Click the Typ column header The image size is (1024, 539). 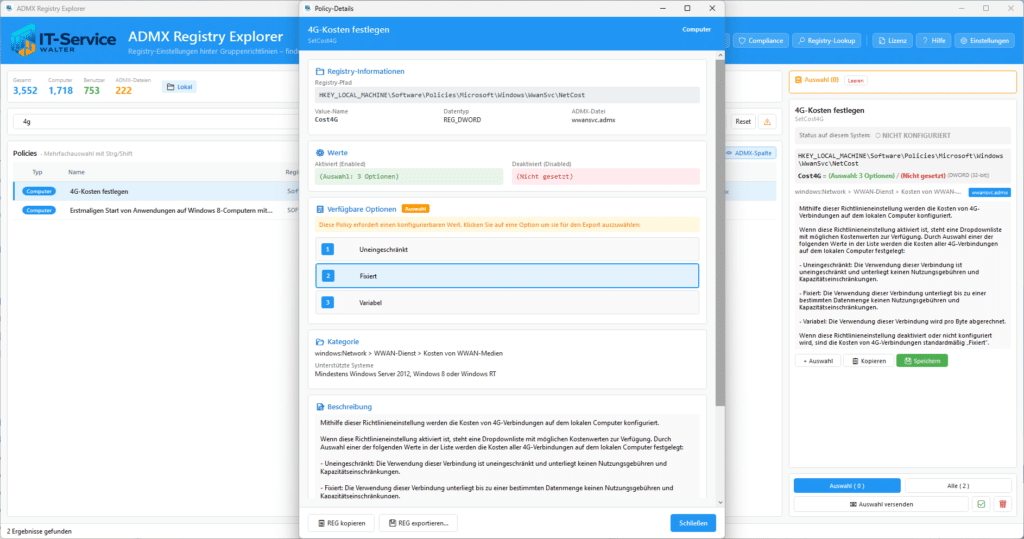[x=37, y=172]
